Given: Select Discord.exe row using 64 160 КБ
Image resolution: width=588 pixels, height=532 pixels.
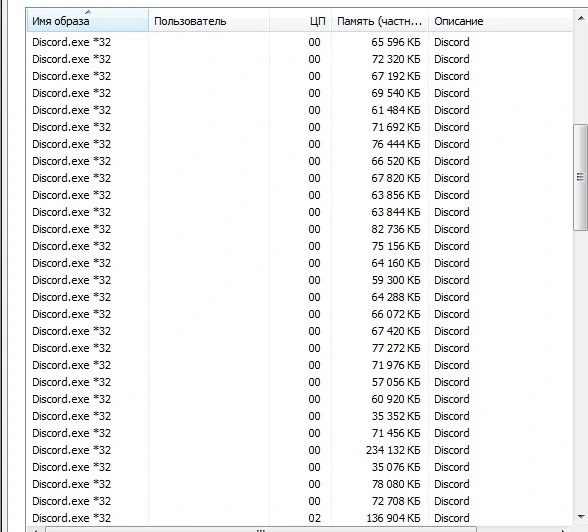Looking at the screenshot, I should coord(299,263).
